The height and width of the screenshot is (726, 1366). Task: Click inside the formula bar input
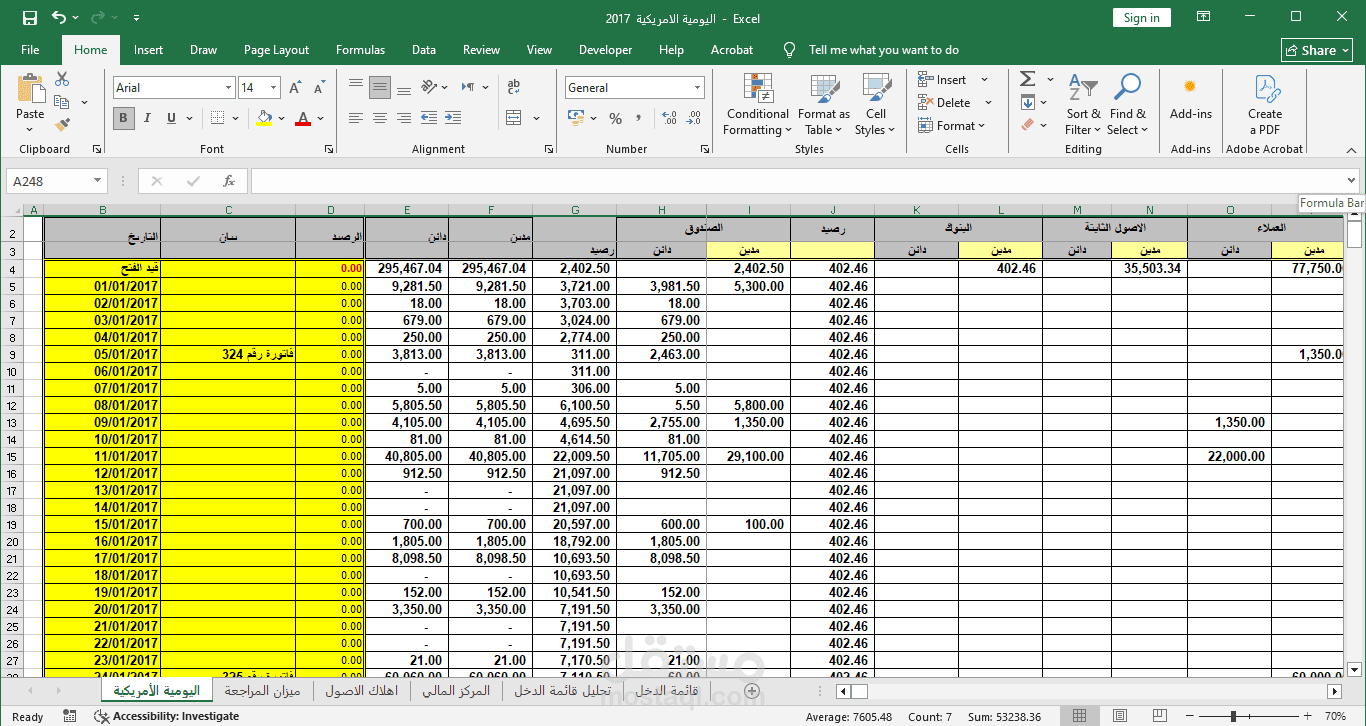click(797, 181)
